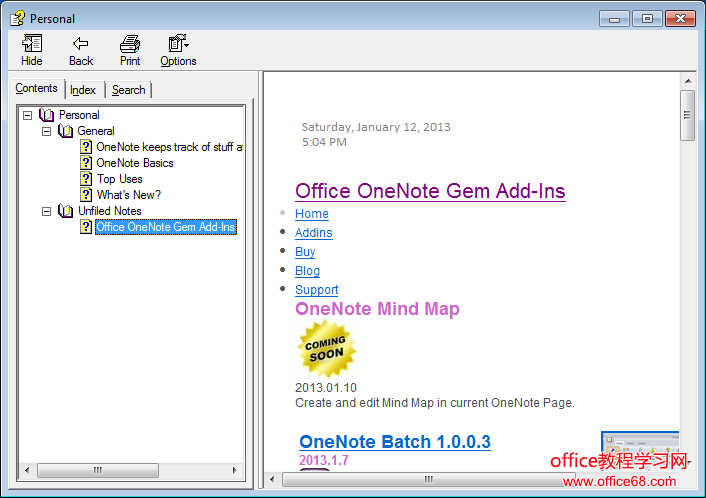Follow the Home link

(312, 214)
